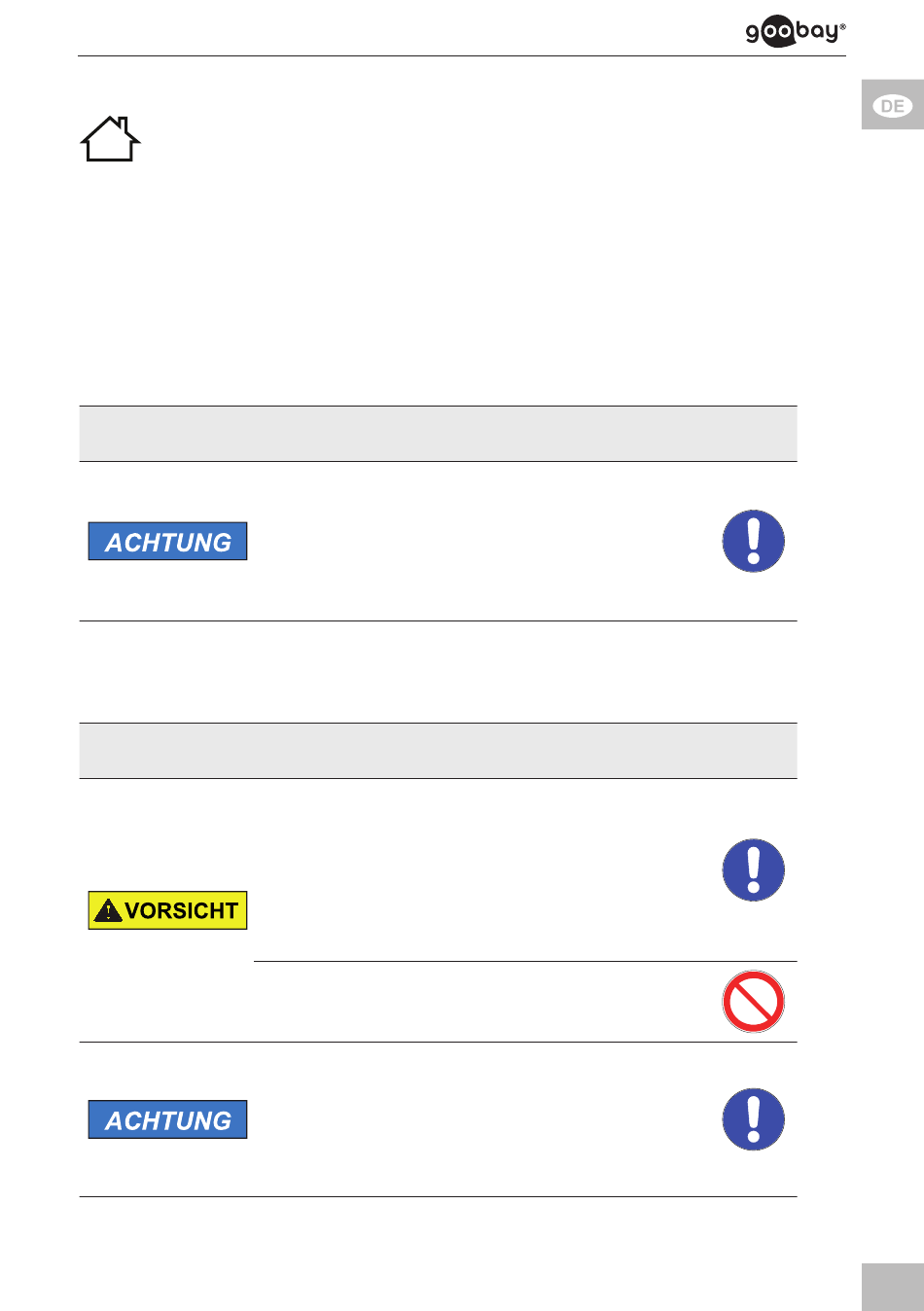Click the registered trademark symbol on logo
This screenshot has width=924, height=1311.
point(842,26)
